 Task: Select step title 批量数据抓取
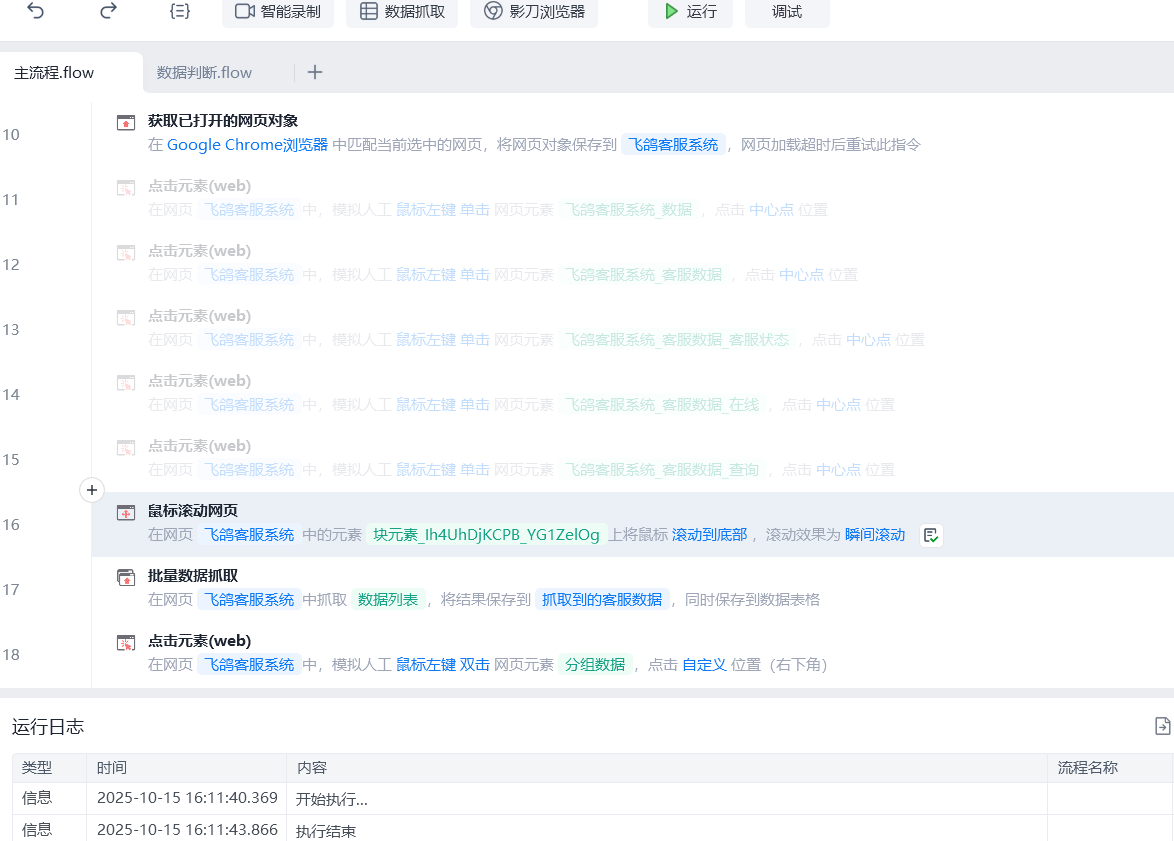192,576
